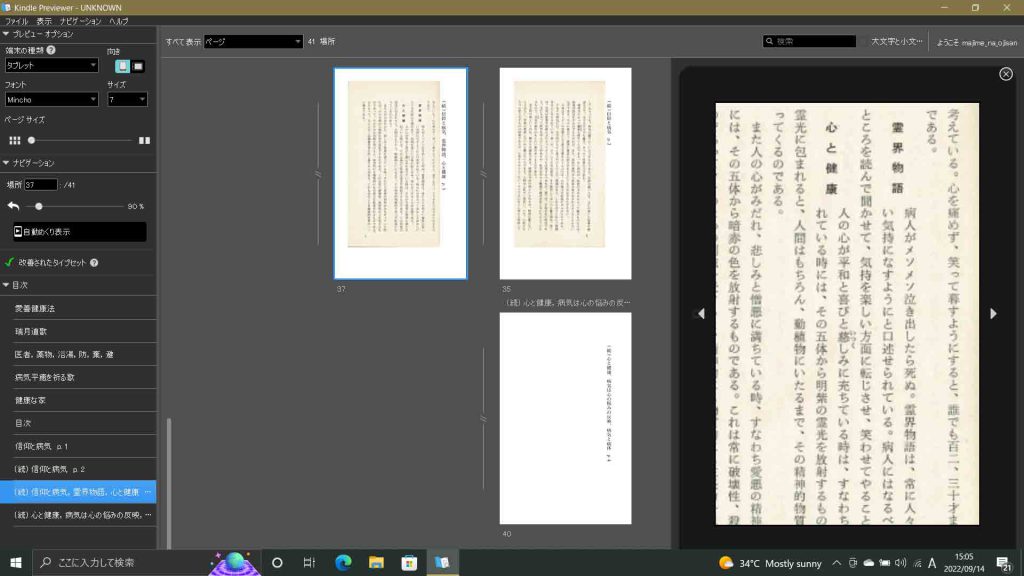Click the 自動めくり表示 auto-flip button
This screenshot has height=576, width=1024.
tap(80, 232)
